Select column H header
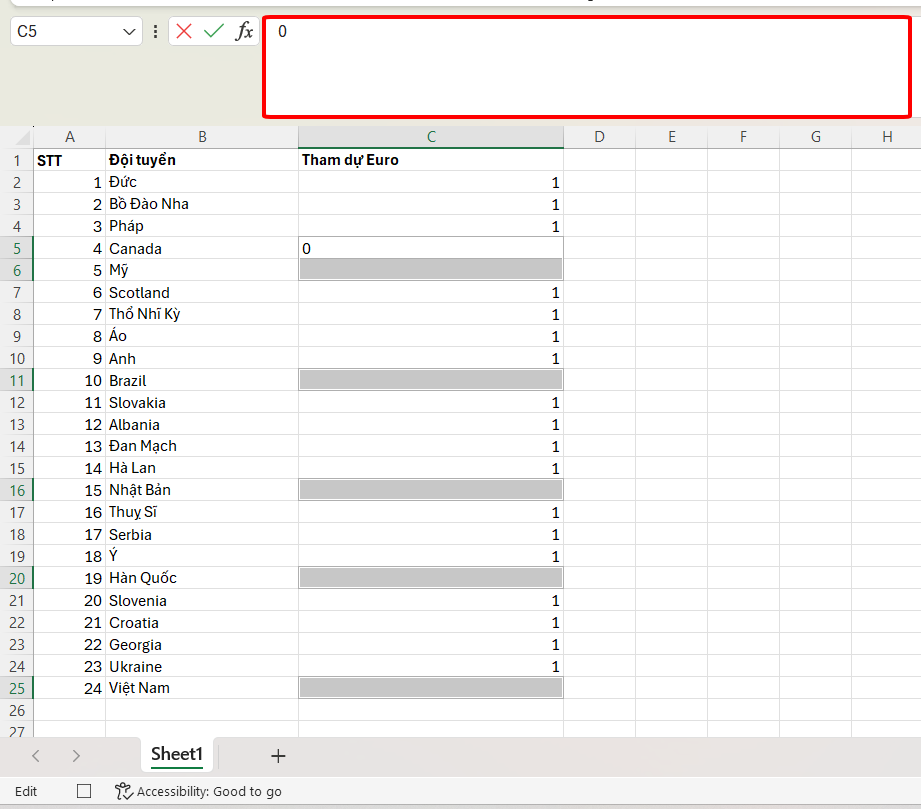This screenshot has height=809, width=921. 886,137
